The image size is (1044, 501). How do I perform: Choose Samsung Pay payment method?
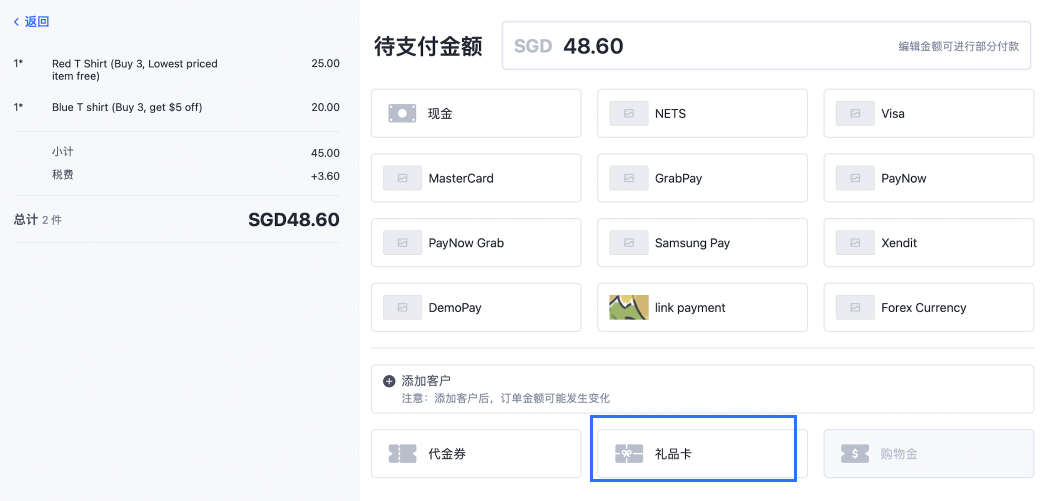tap(702, 243)
